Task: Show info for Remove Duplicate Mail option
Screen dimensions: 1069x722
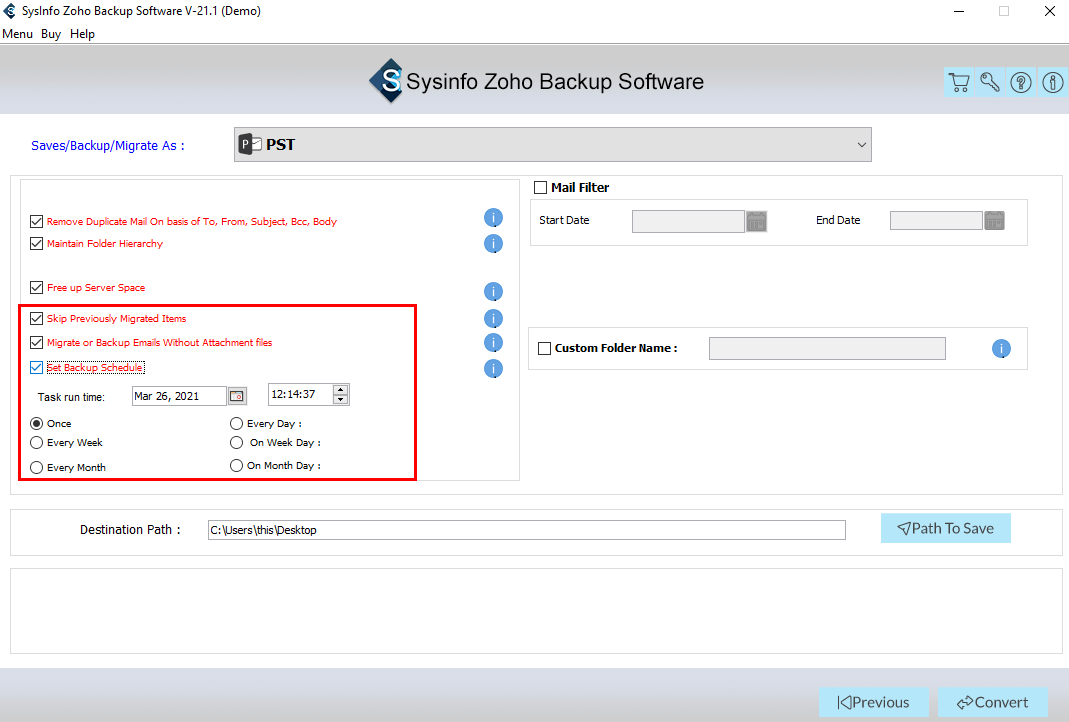Action: [x=494, y=218]
